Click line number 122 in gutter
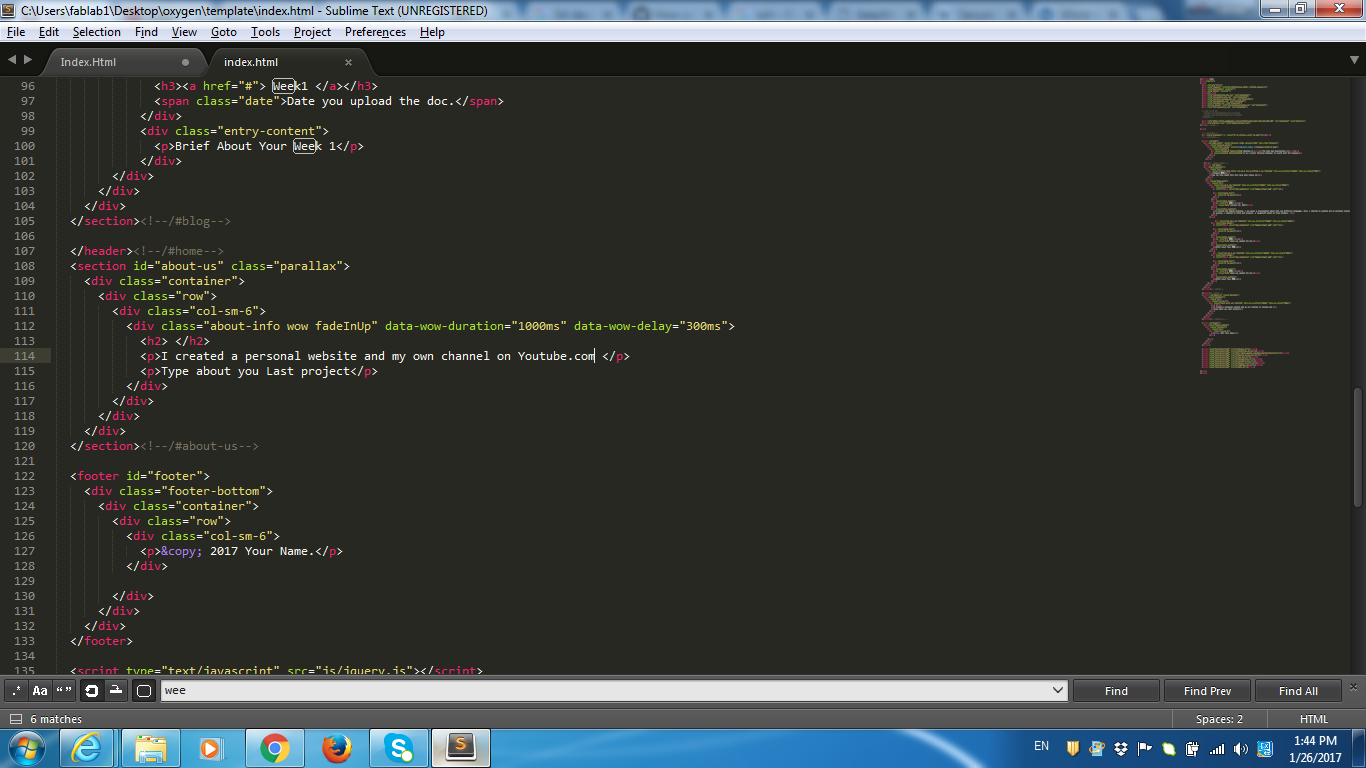The image size is (1366, 768). click(25, 476)
